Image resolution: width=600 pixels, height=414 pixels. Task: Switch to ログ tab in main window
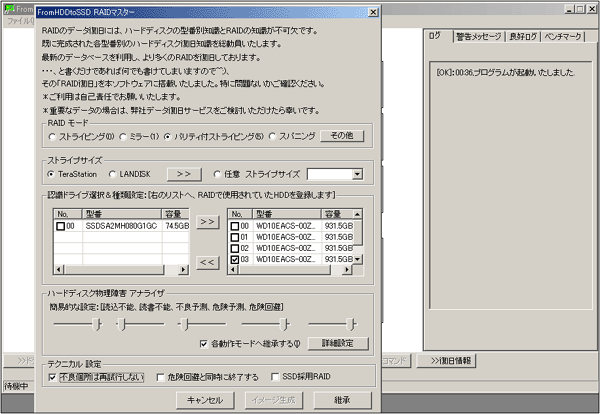pos(435,36)
